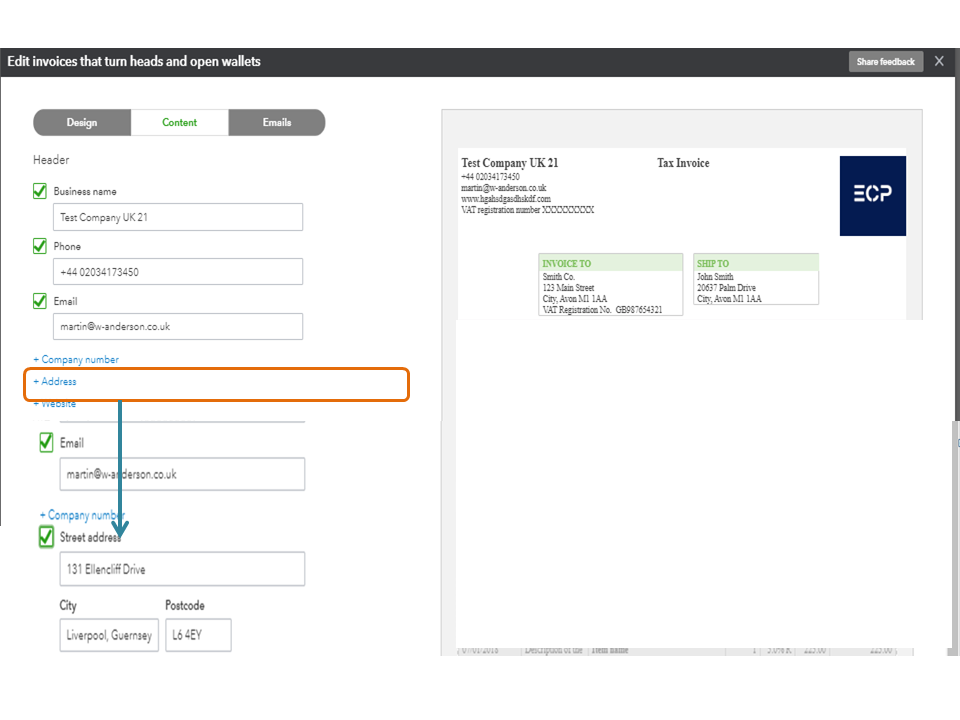960x720 pixels.
Task: Edit the Business name field Test Company UK 21
Action: 178,217
